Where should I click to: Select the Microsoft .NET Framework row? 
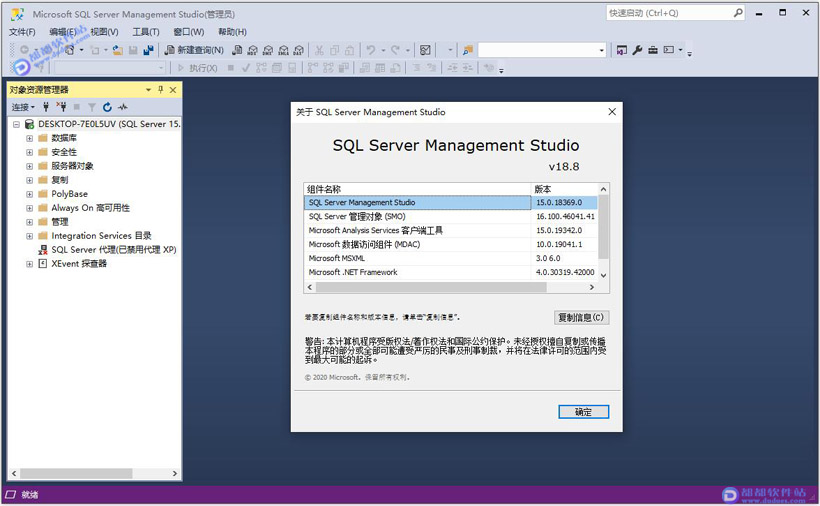click(450, 272)
